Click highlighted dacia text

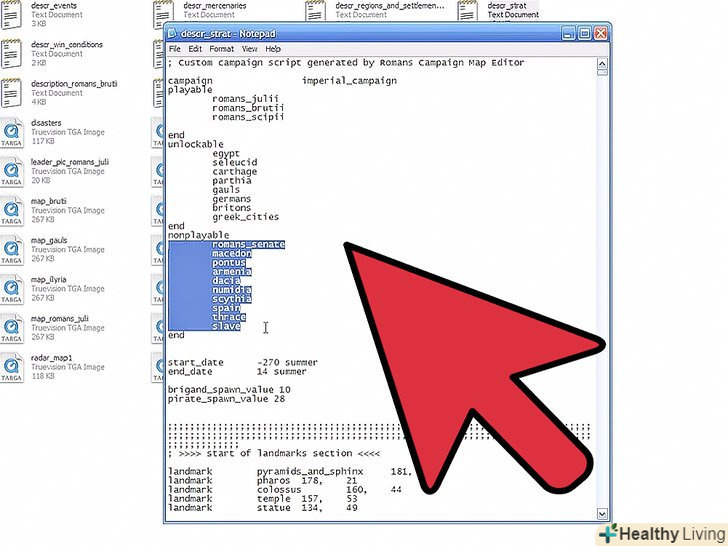226,280
